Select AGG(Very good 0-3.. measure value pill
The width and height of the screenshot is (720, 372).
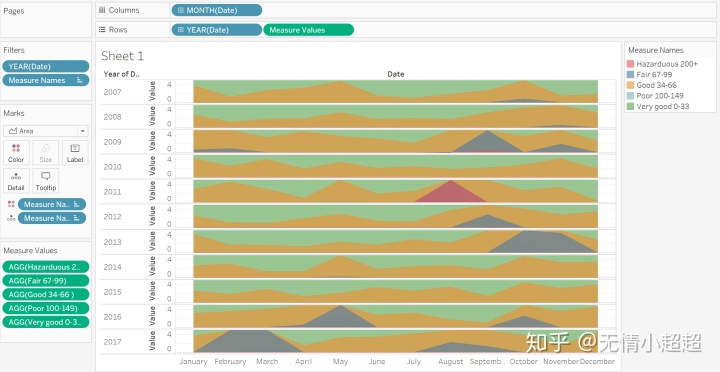point(45,322)
